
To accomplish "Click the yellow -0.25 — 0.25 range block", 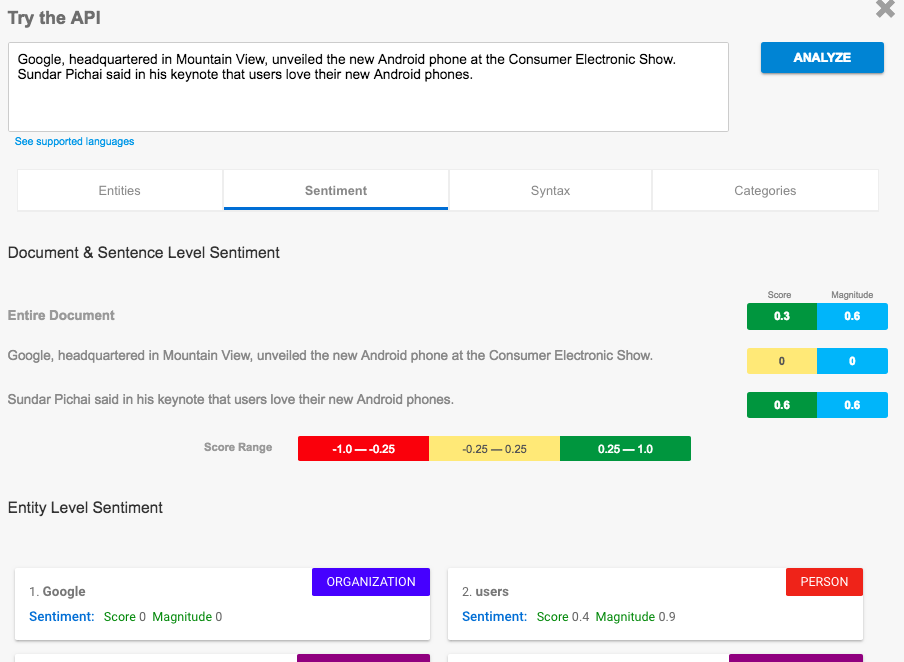I will click(x=494, y=449).
